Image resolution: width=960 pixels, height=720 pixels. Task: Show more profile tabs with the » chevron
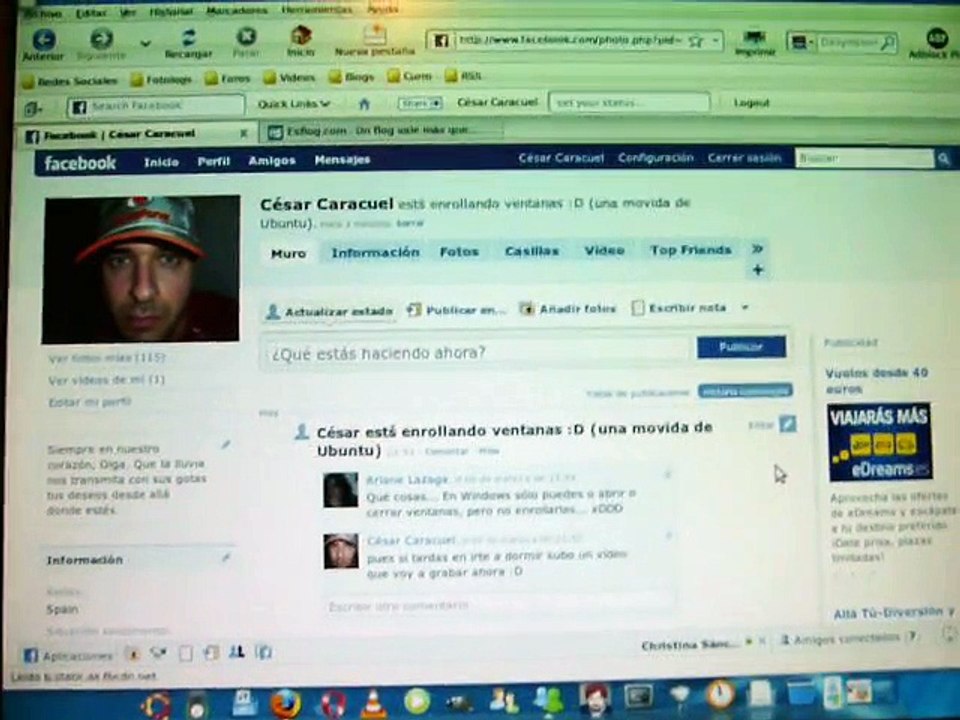pyautogui.click(x=758, y=249)
